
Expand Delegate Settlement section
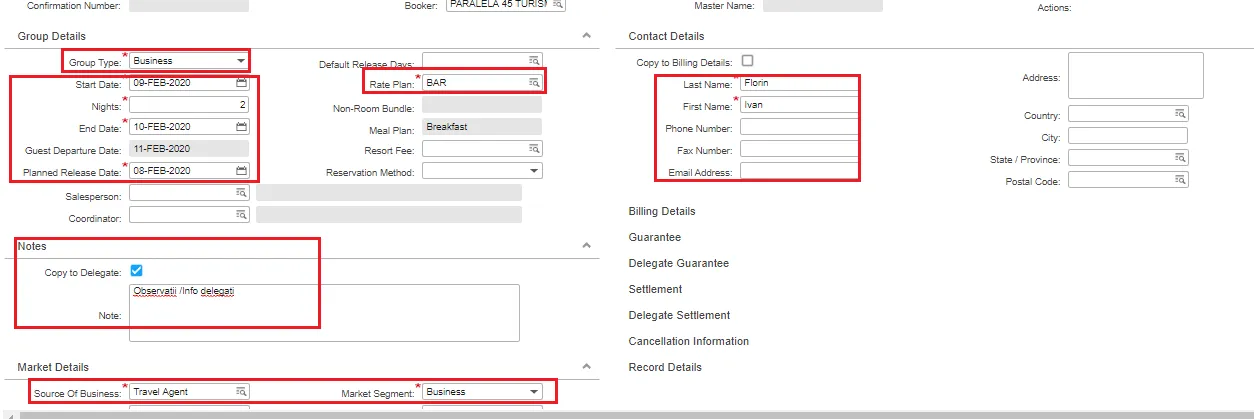coord(680,315)
